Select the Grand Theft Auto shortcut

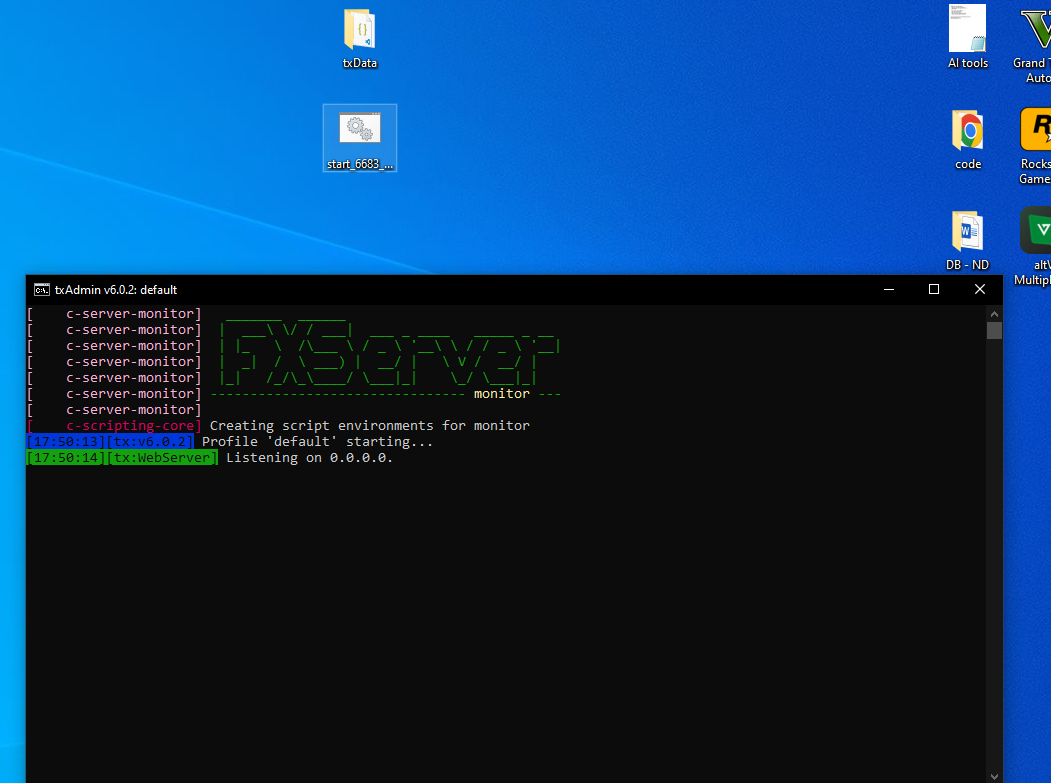(1037, 29)
